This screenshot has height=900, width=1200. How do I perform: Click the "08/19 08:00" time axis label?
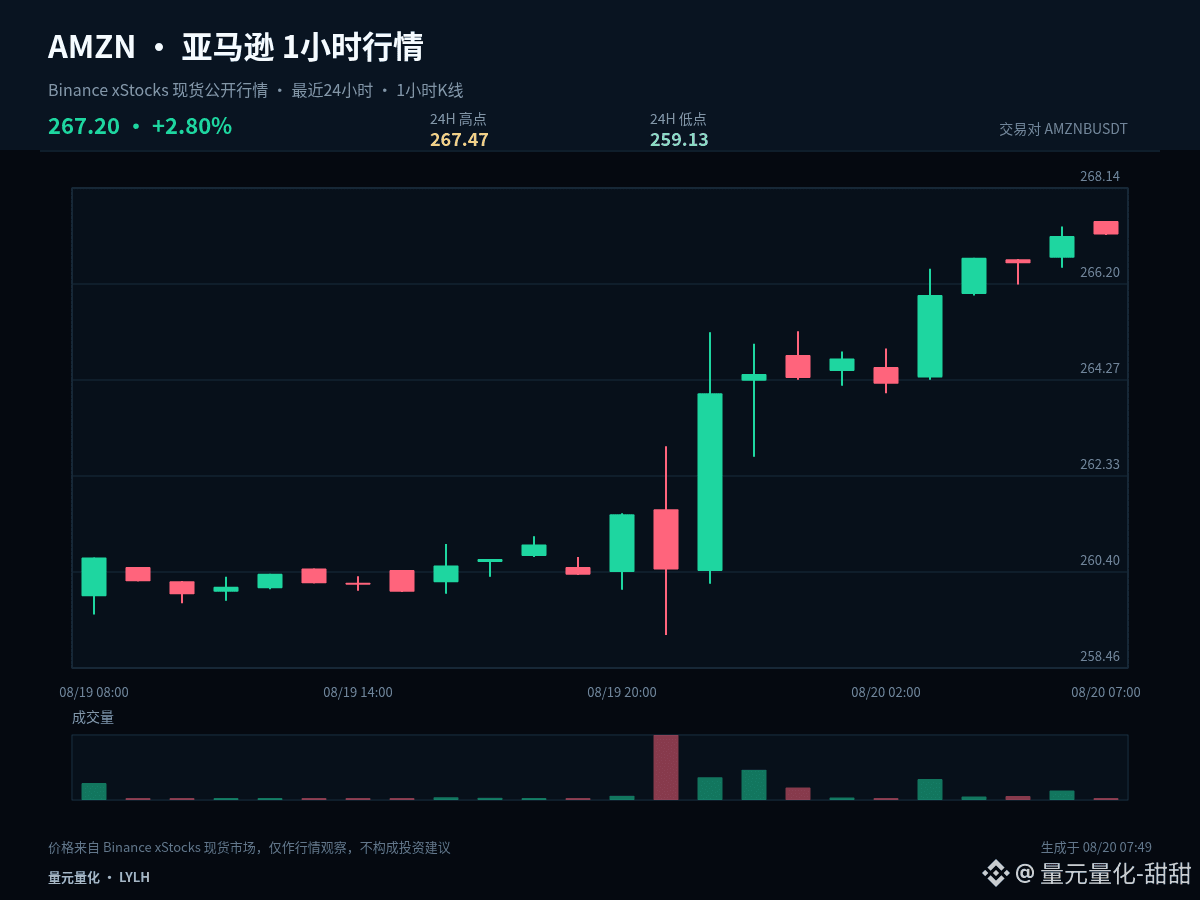94,692
